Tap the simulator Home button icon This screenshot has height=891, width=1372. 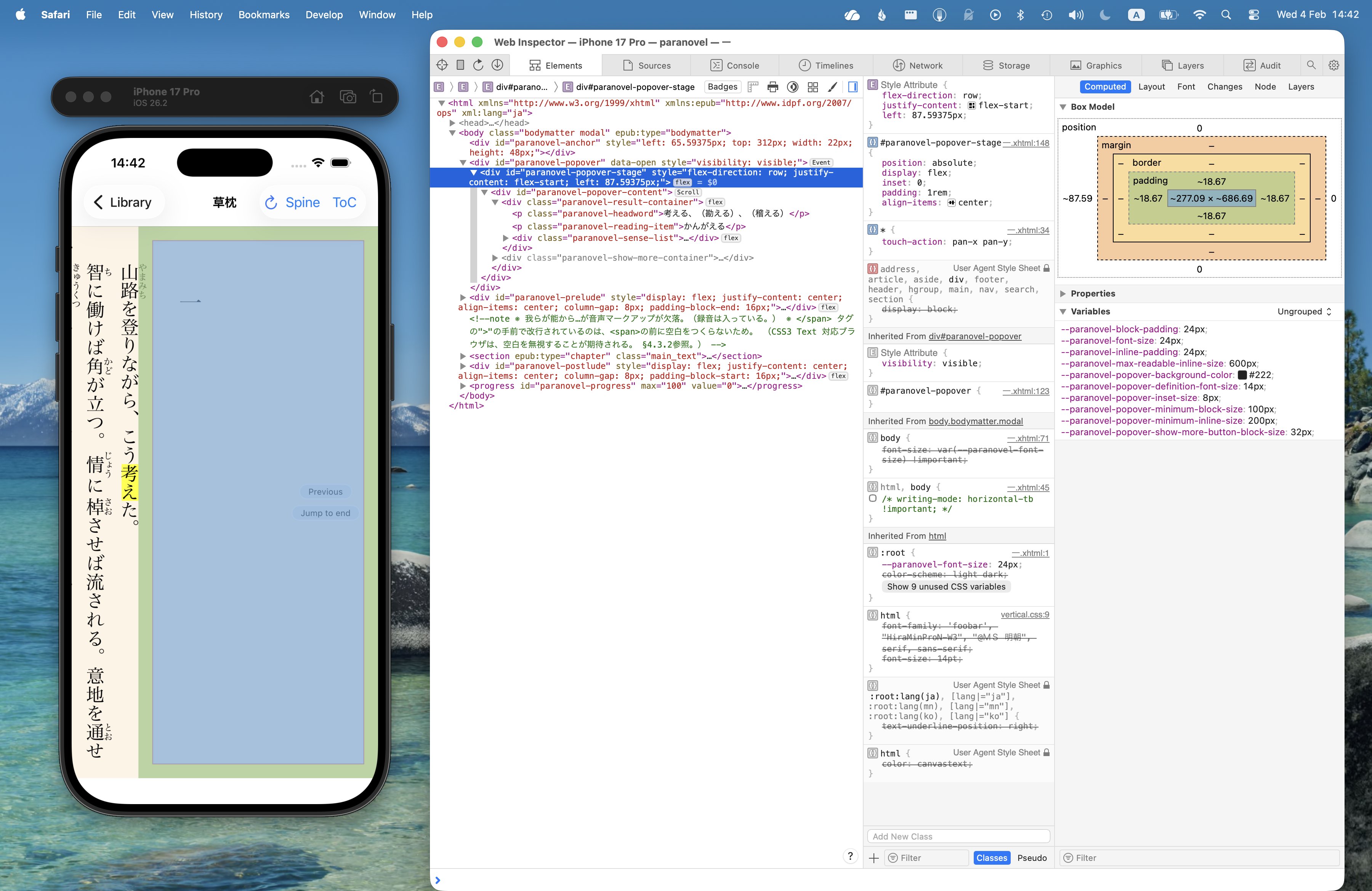(316, 97)
